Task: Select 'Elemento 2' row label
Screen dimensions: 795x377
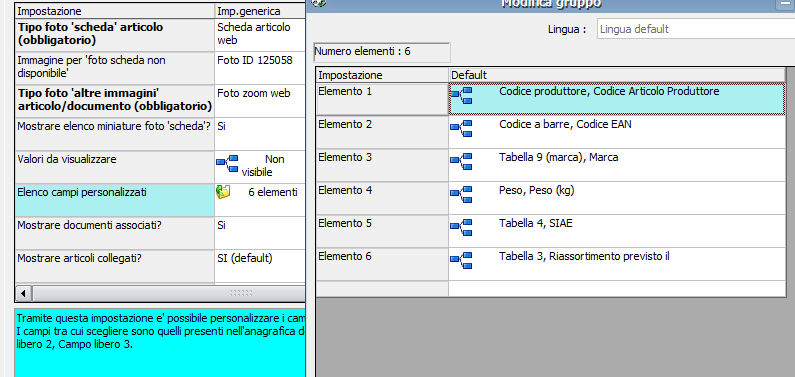Action: (382, 132)
